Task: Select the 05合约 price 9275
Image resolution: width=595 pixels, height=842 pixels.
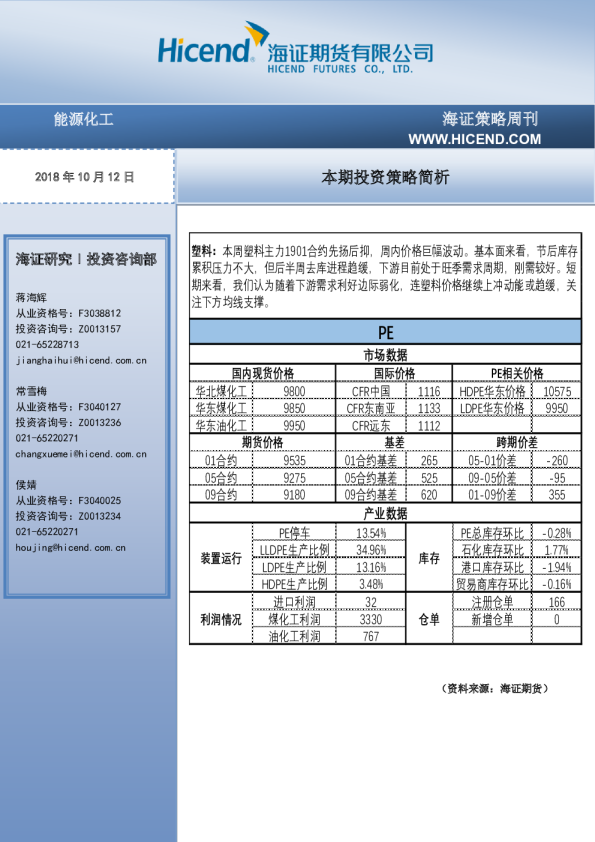Action: point(294,478)
